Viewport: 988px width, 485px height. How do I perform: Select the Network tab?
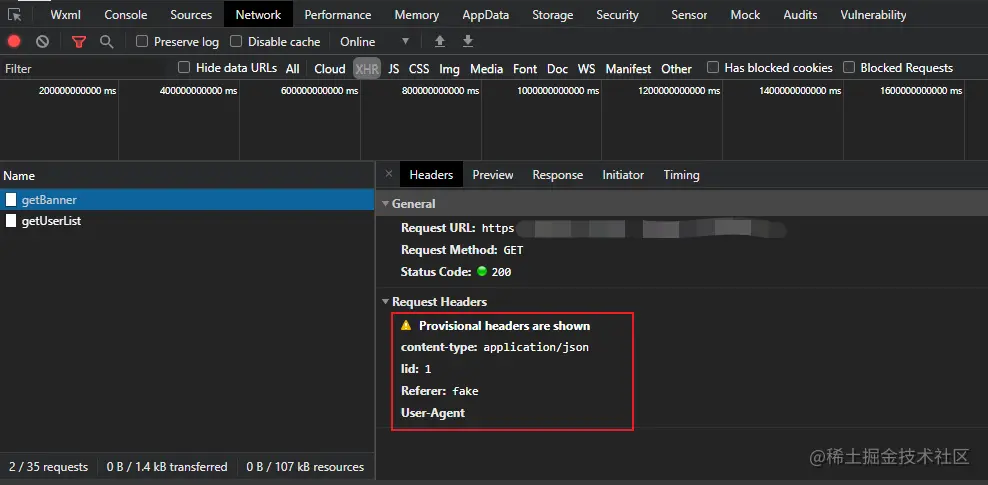(258, 14)
